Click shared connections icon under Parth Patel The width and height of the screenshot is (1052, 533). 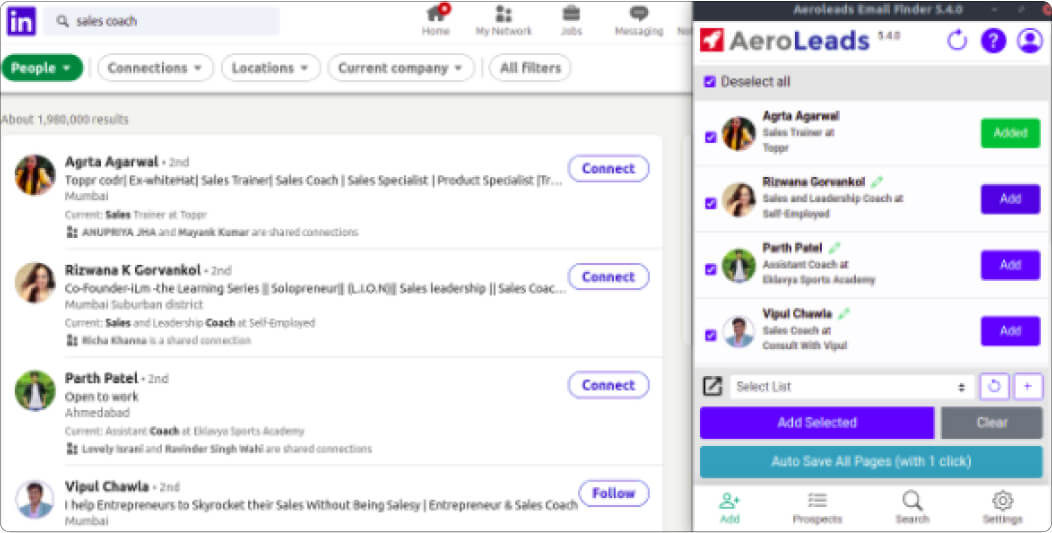(x=72, y=448)
